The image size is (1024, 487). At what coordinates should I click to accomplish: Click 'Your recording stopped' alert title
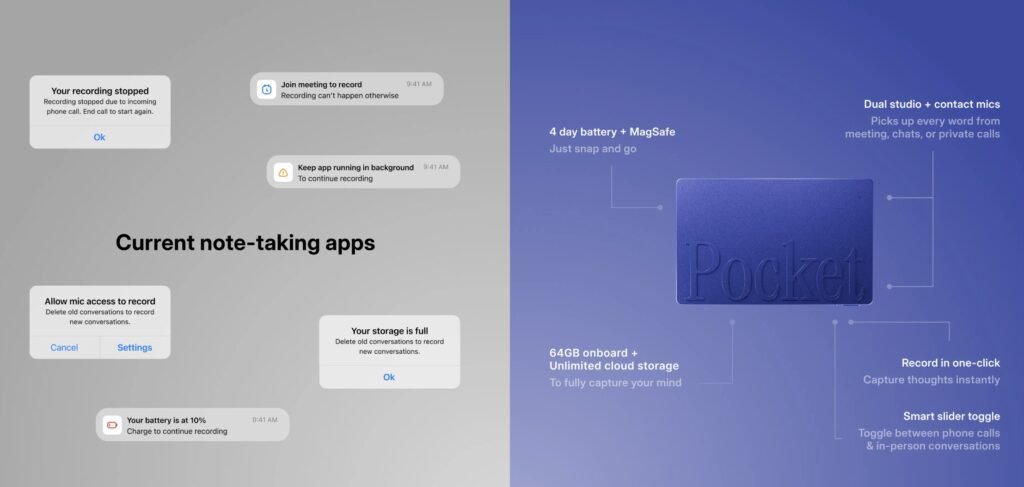point(100,91)
